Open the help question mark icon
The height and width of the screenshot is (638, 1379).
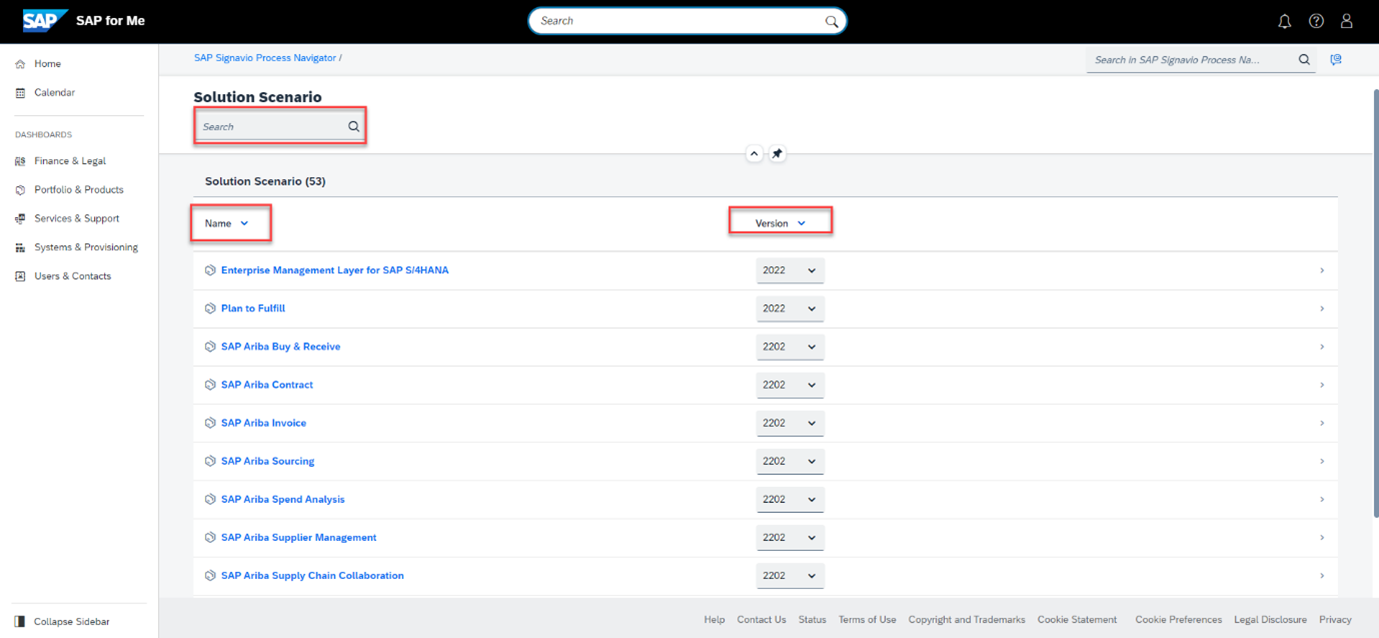1316,21
